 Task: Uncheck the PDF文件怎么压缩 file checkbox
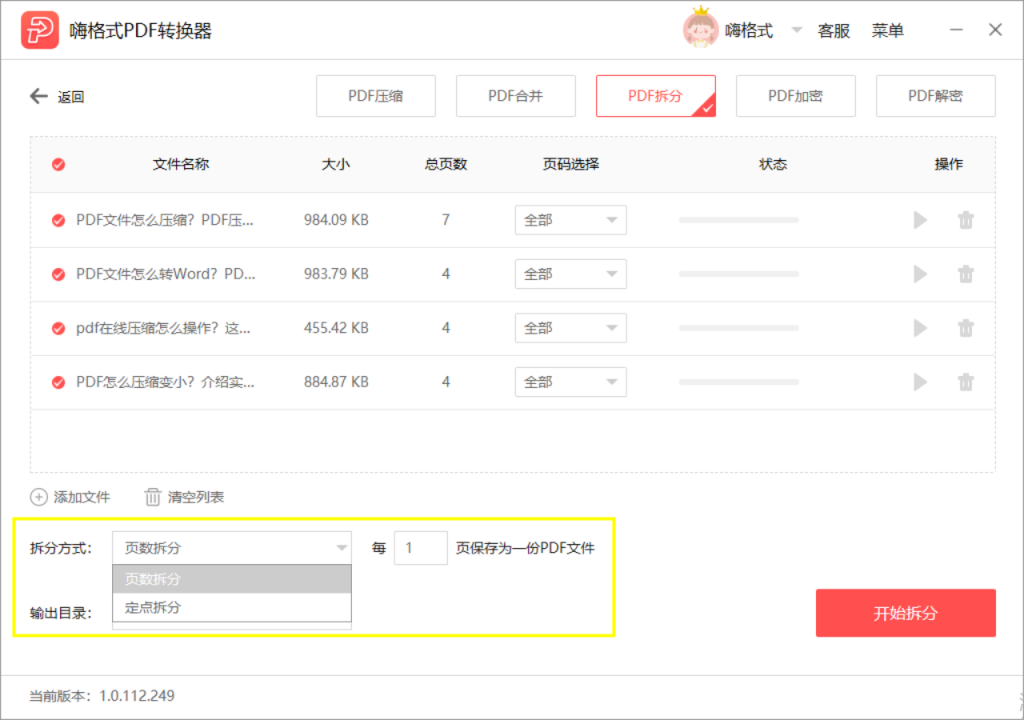click(x=59, y=220)
